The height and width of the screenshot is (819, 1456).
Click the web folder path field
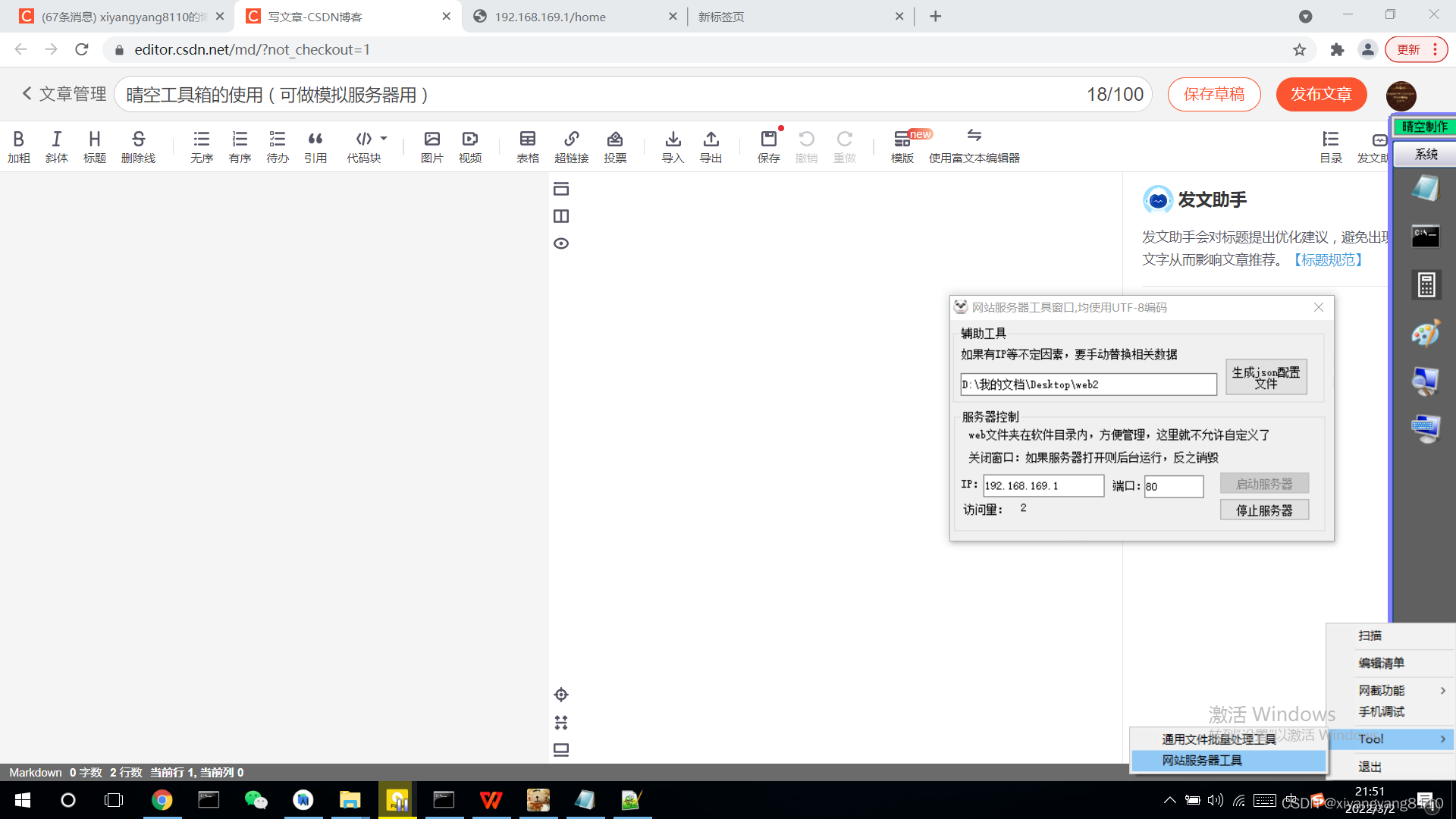[x=1088, y=384]
